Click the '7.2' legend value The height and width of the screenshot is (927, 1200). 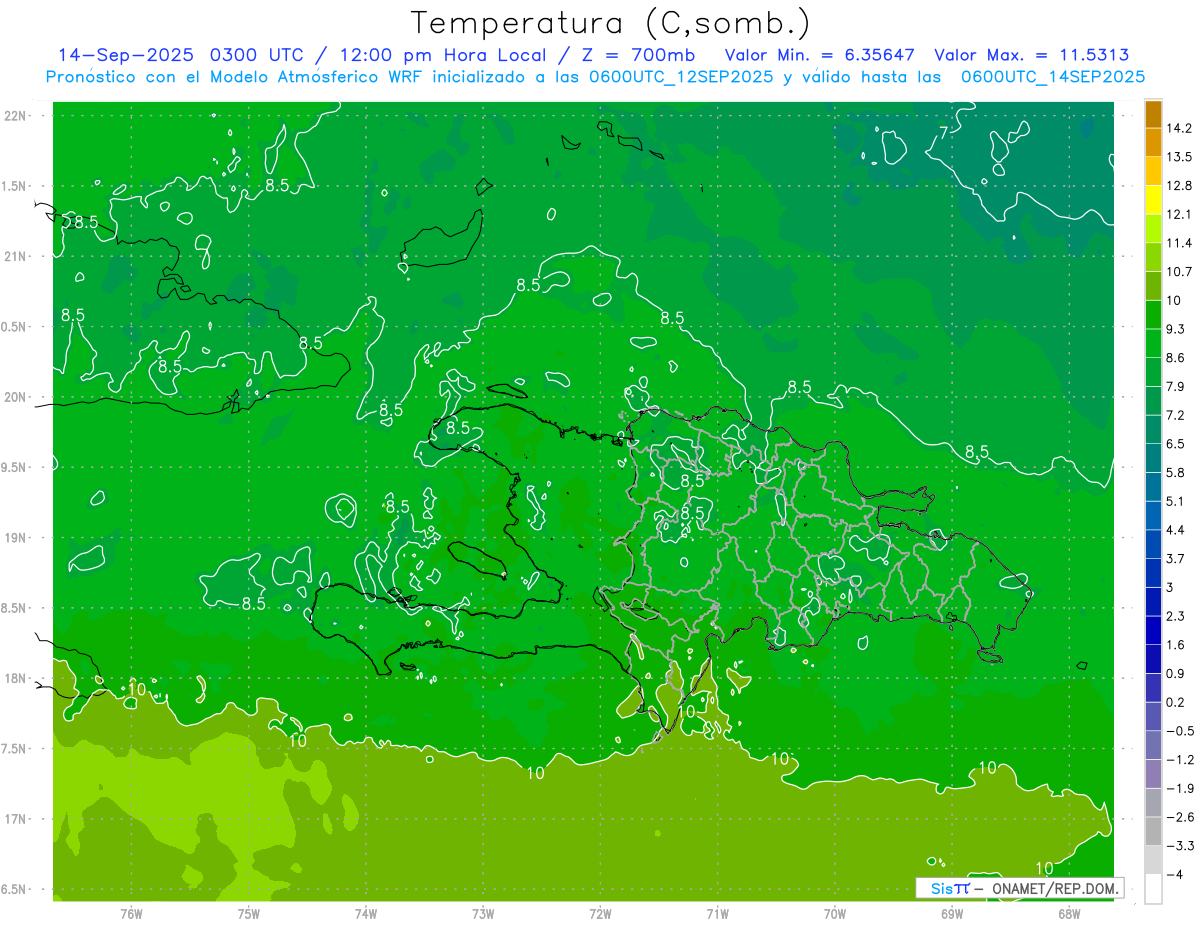pyautogui.click(x=1176, y=415)
